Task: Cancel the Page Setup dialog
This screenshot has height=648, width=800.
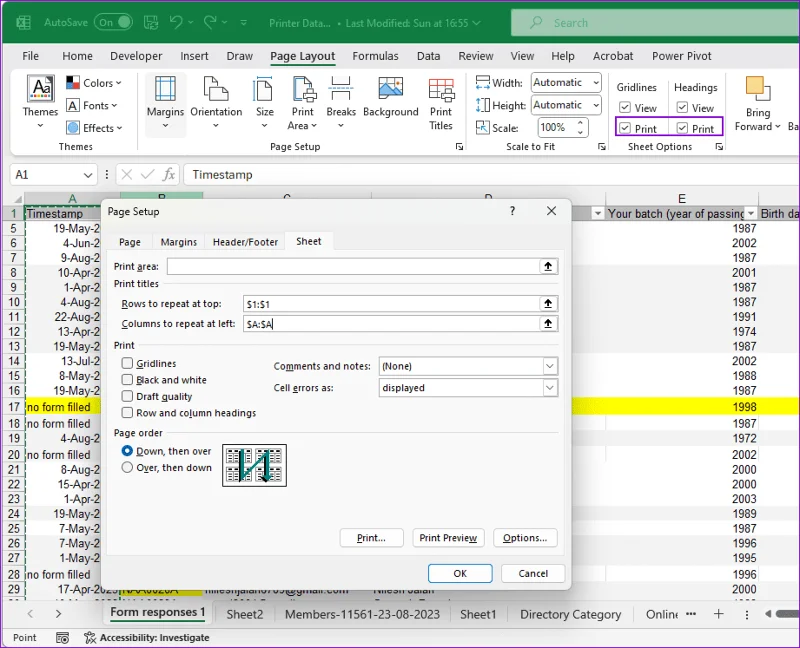Action: (533, 573)
